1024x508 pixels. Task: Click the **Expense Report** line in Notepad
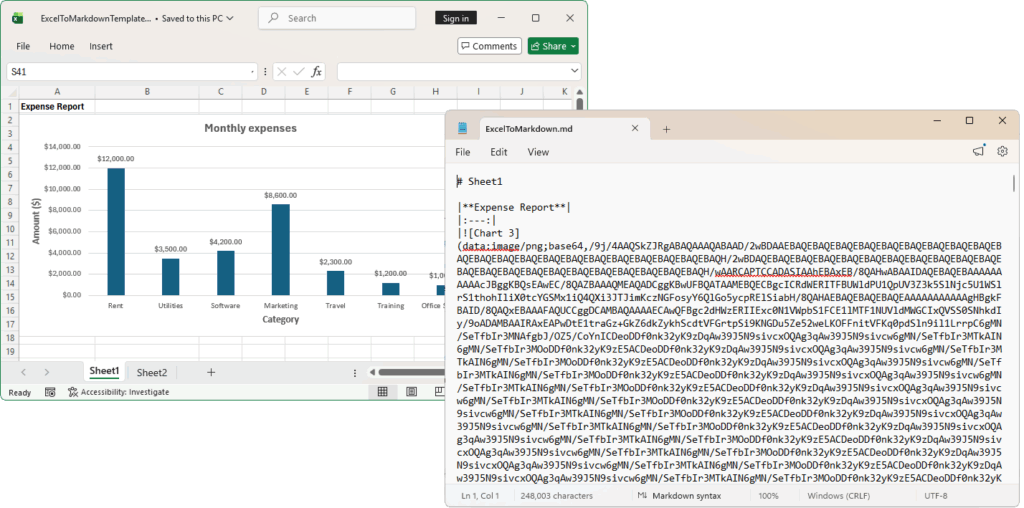pos(514,208)
